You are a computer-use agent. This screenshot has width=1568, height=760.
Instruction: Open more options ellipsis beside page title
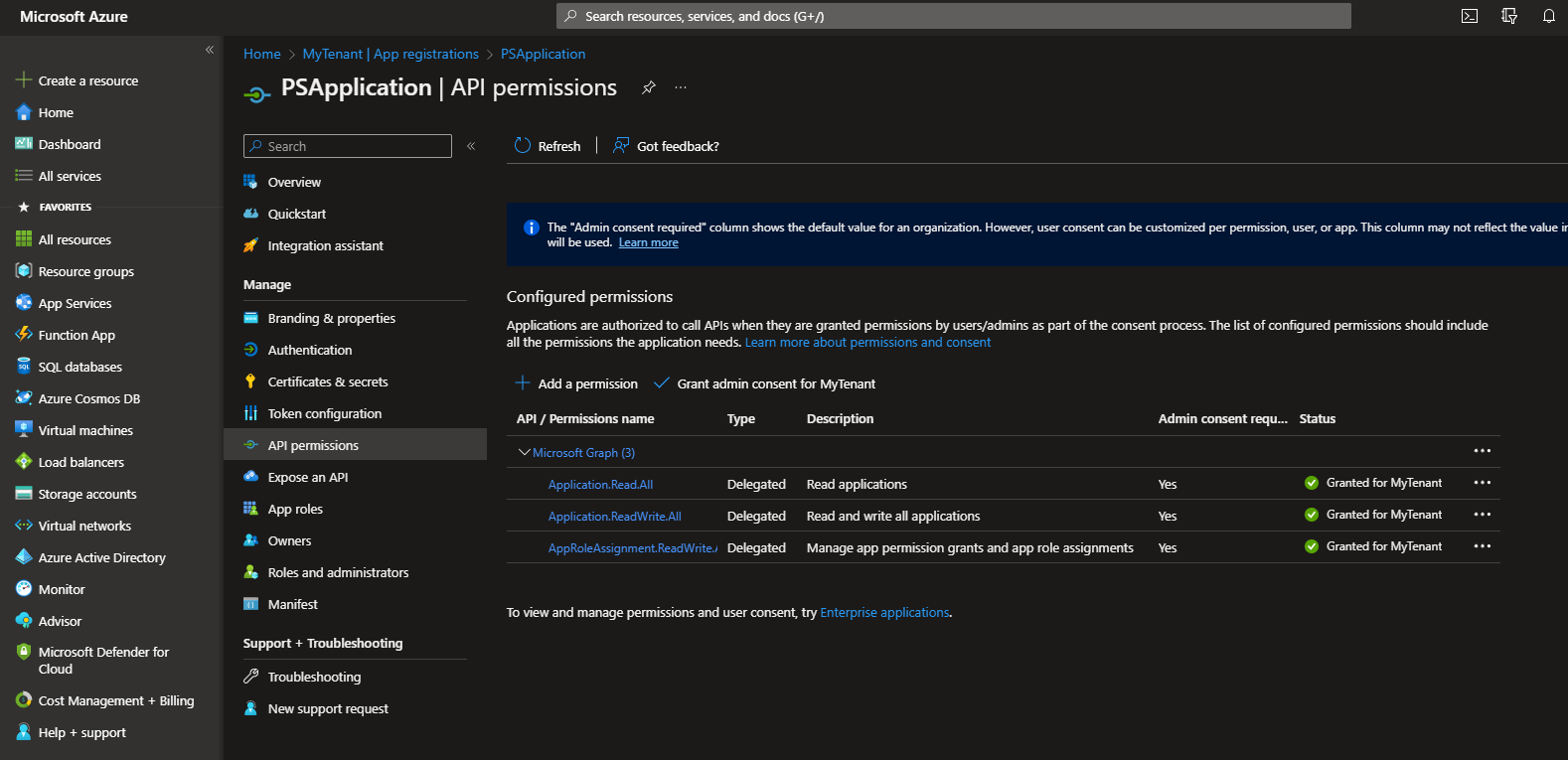click(x=681, y=87)
